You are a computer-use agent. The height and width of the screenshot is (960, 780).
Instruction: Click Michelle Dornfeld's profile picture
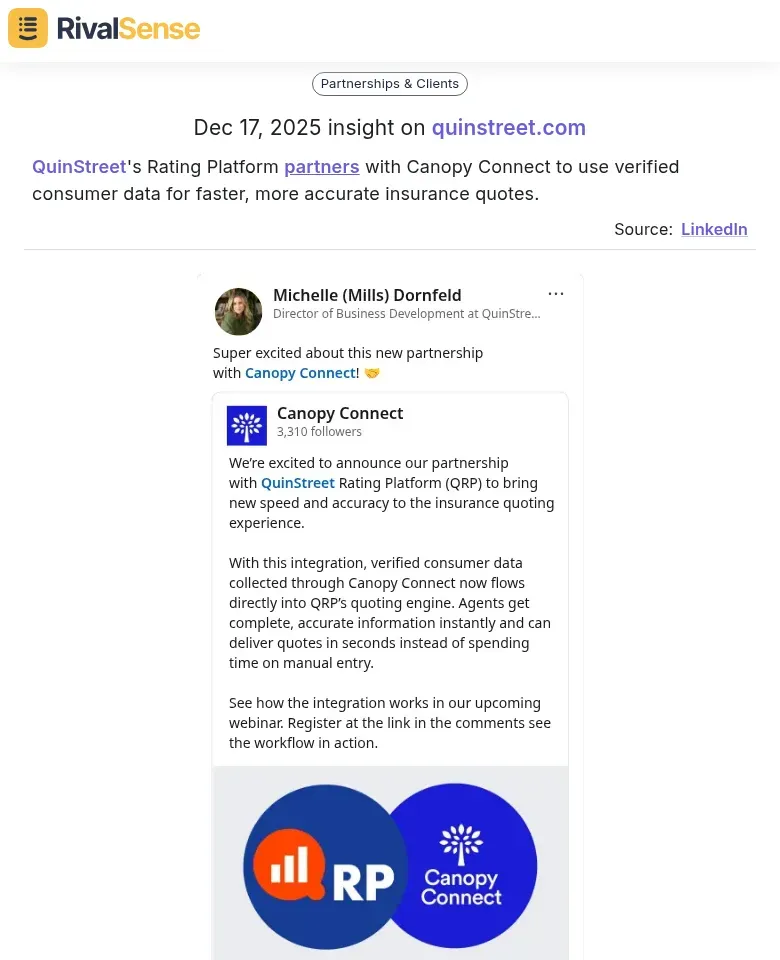coord(238,311)
